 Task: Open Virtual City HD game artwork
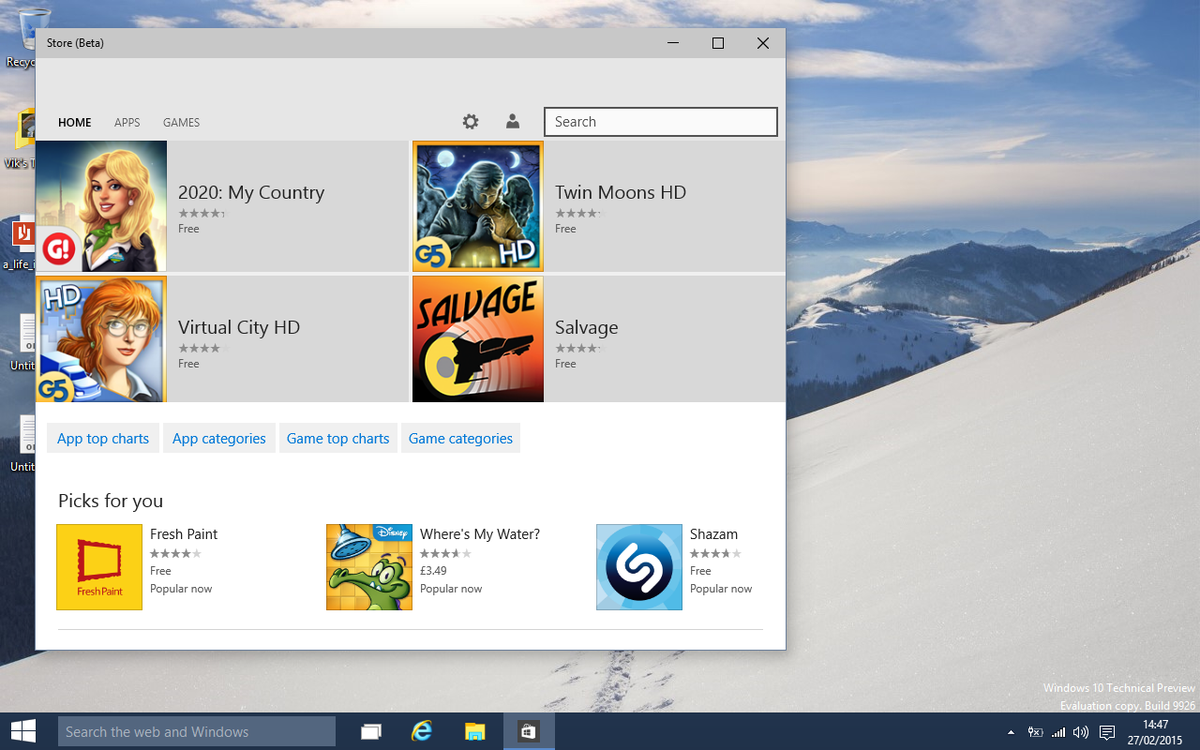coord(101,340)
